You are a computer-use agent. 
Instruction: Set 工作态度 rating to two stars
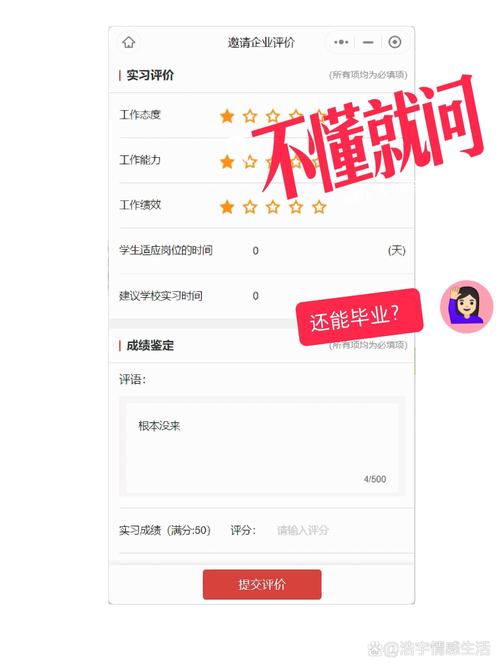(250, 116)
